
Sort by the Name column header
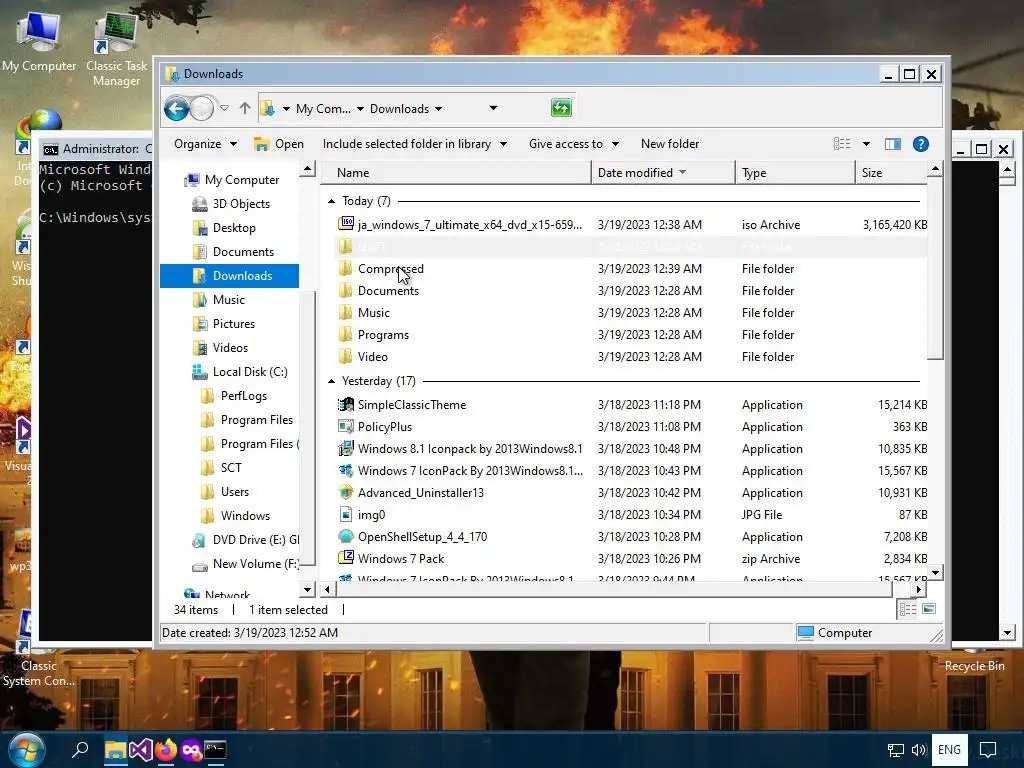point(456,172)
